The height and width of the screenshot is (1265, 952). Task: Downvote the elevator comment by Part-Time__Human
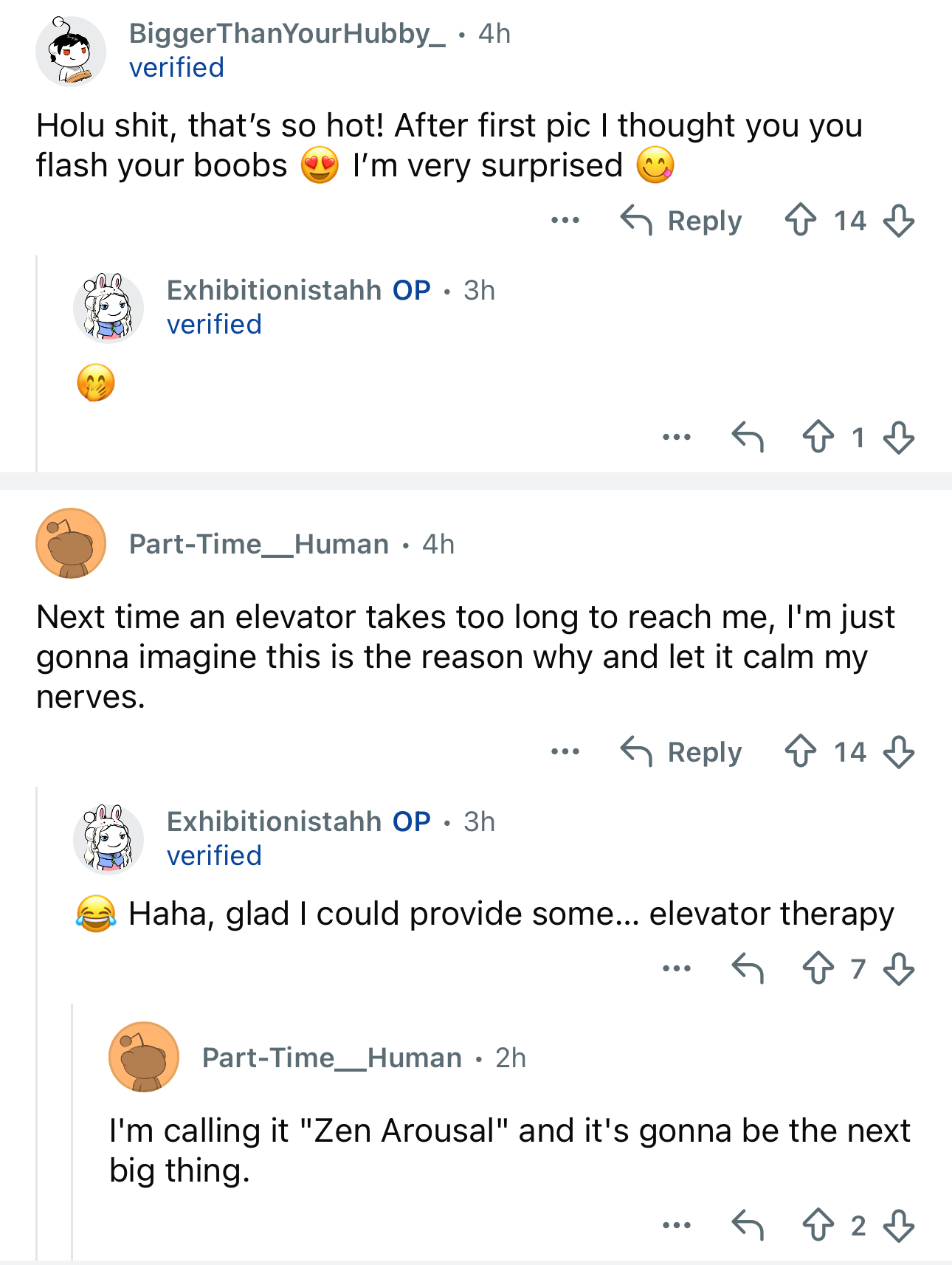point(898,751)
